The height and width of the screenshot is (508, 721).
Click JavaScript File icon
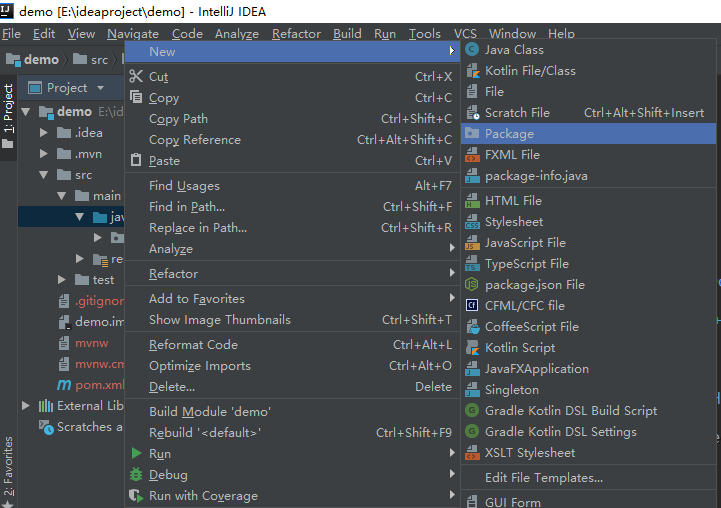tap(472, 243)
